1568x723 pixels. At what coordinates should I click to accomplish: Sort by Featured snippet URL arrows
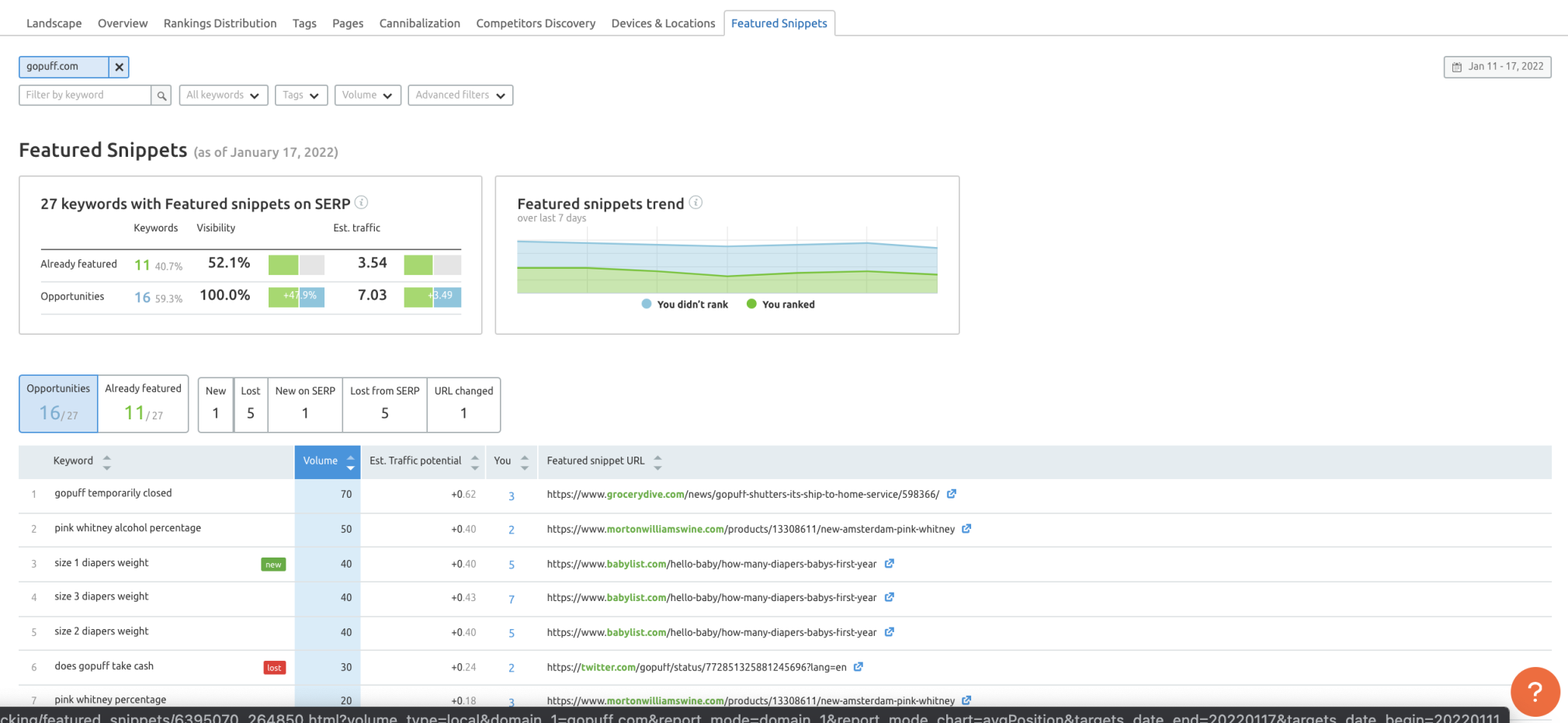(657, 462)
